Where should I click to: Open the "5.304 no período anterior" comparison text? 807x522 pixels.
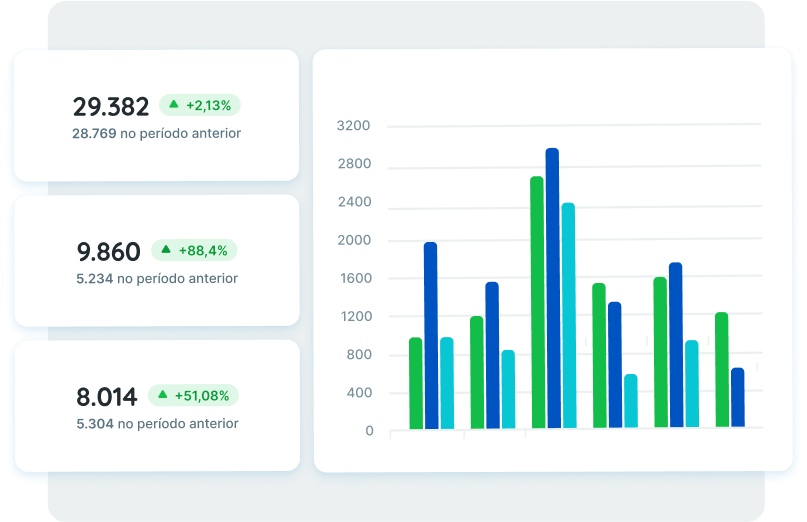157,424
